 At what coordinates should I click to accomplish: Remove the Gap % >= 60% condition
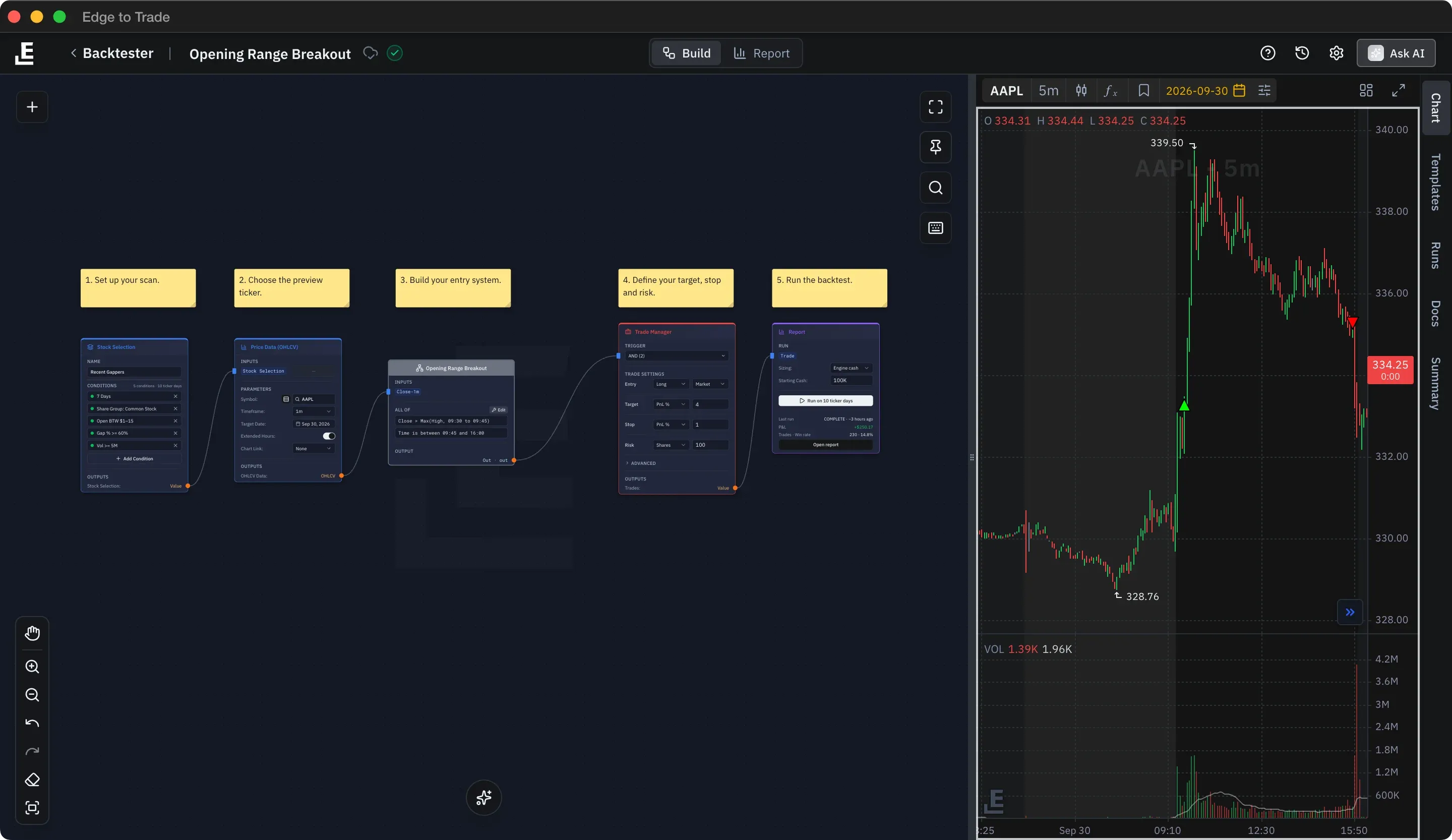point(175,433)
